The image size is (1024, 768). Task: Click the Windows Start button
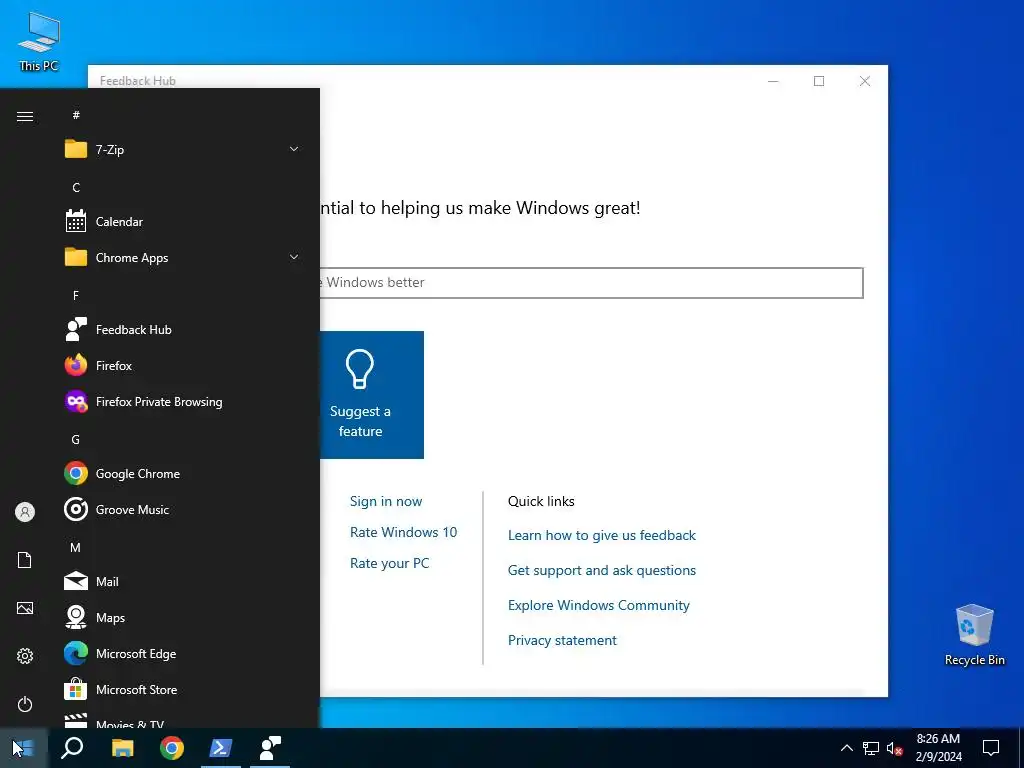coord(24,748)
